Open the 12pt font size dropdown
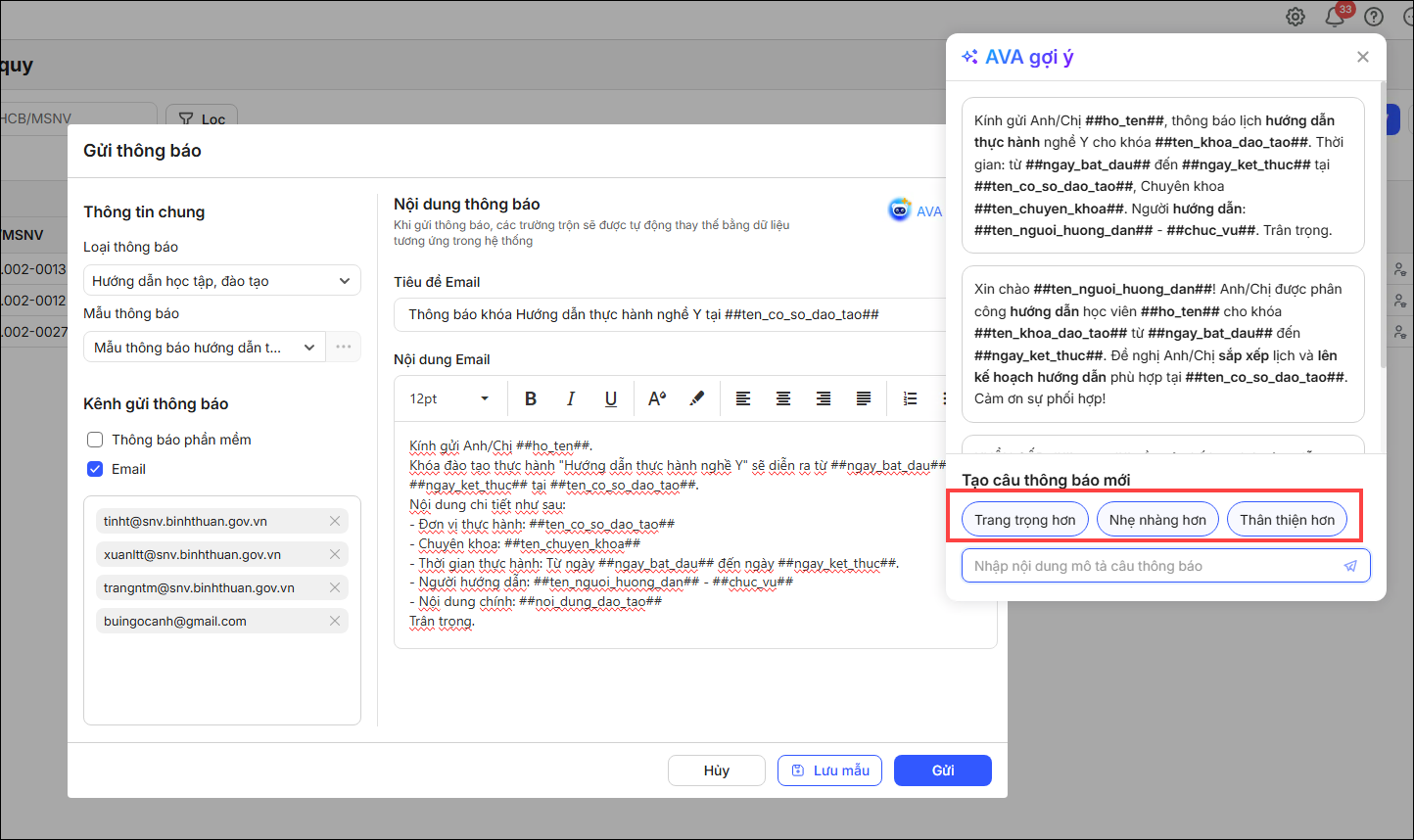 (x=449, y=398)
